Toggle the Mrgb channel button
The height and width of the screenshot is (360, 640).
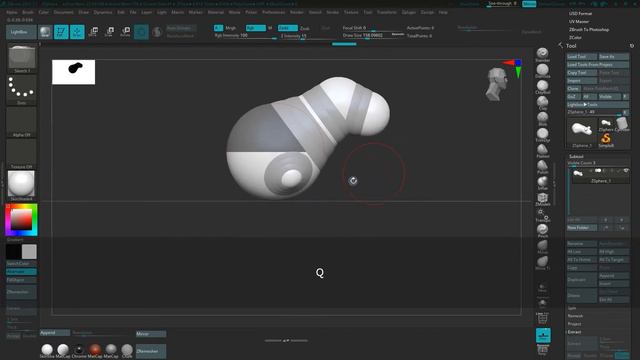click(231, 28)
